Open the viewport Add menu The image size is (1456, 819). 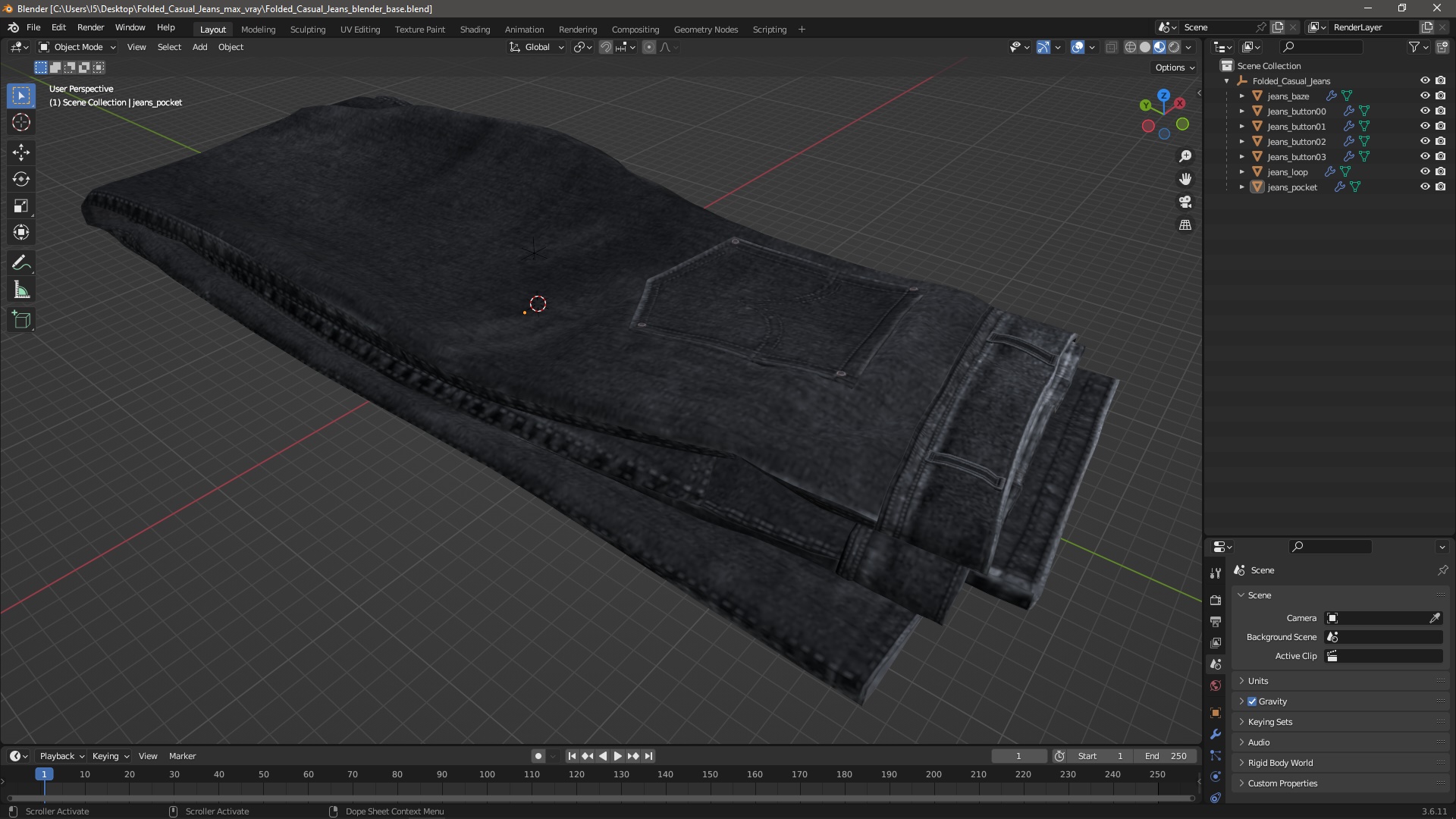coord(199,47)
